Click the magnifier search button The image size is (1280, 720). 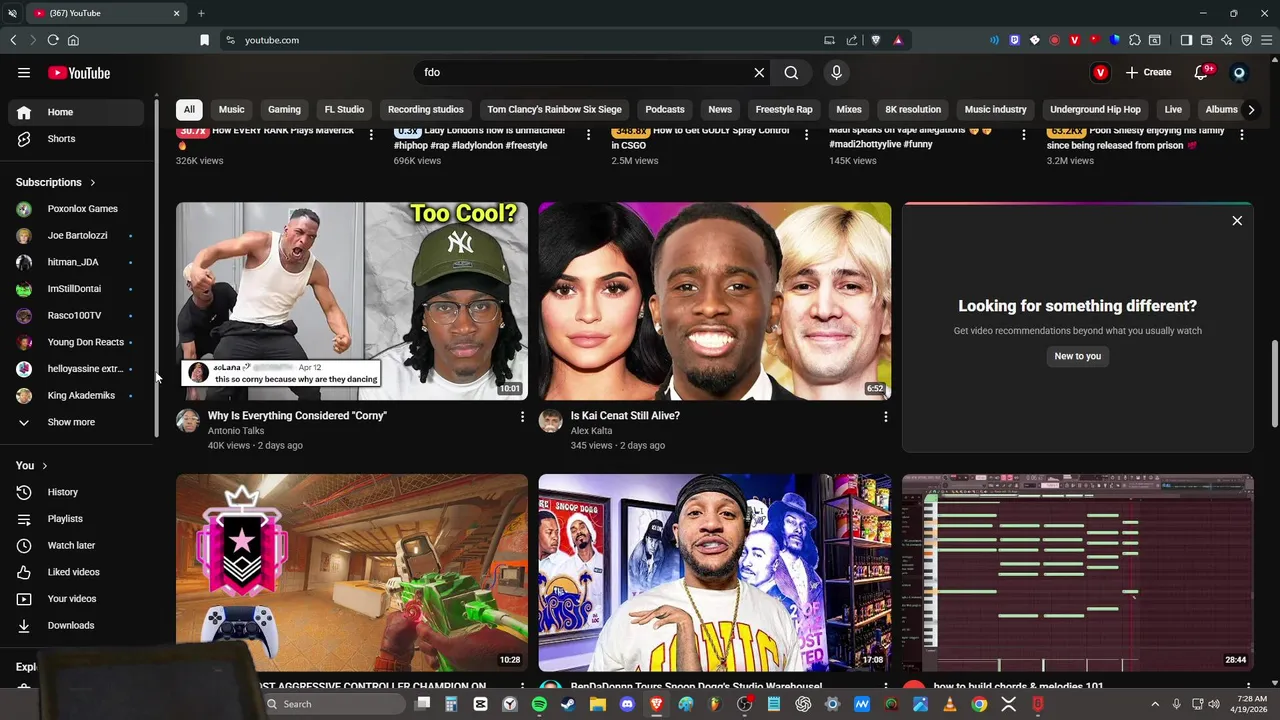(791, 72)
